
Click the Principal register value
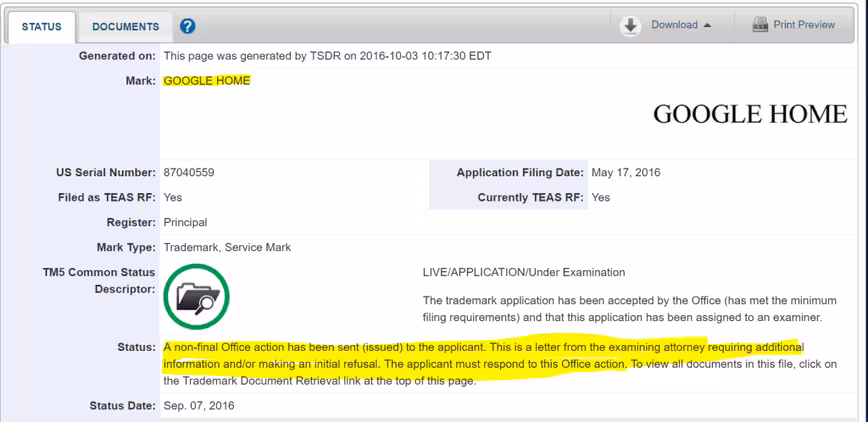pos(185,223)
